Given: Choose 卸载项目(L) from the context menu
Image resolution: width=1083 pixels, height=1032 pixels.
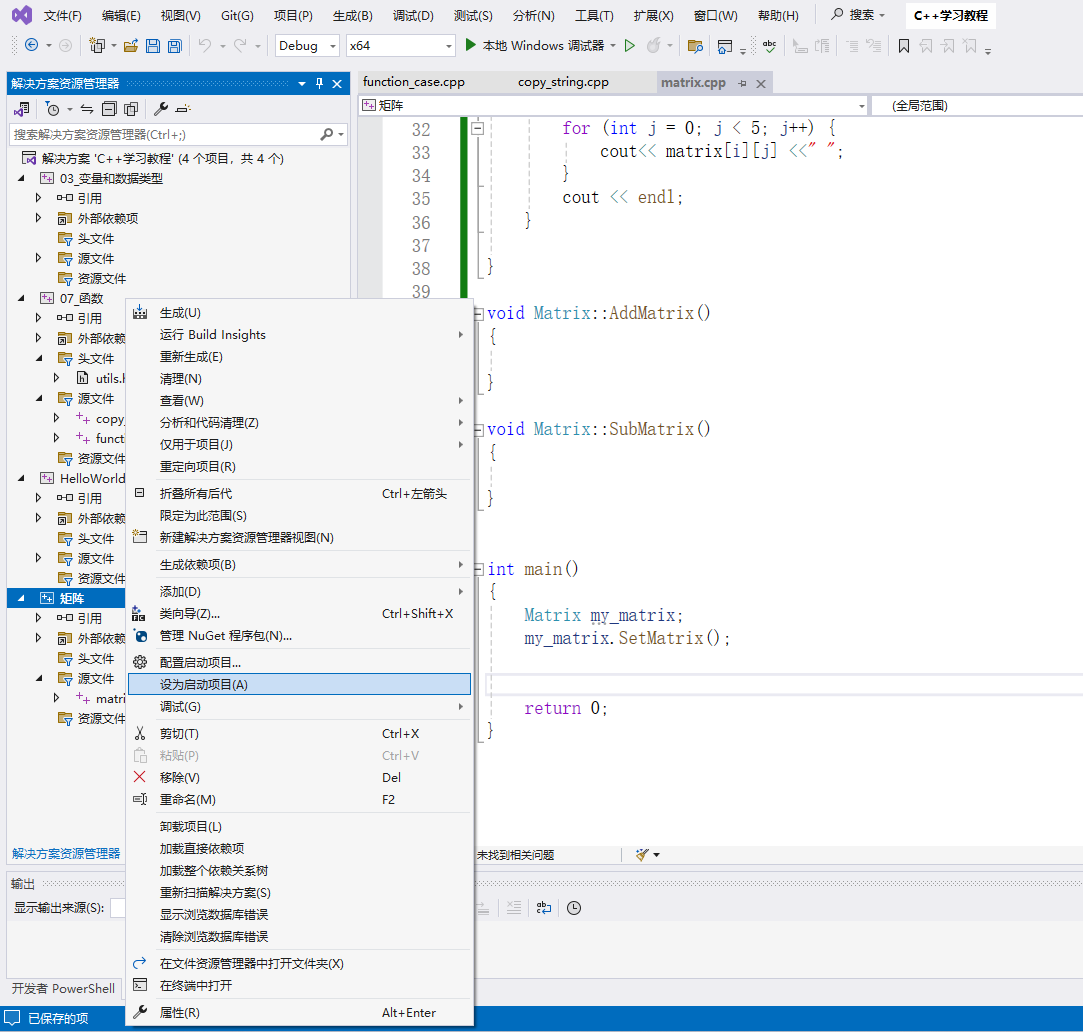Looking at the screenshot, I should pyautogui.click(x=300, y=827).
